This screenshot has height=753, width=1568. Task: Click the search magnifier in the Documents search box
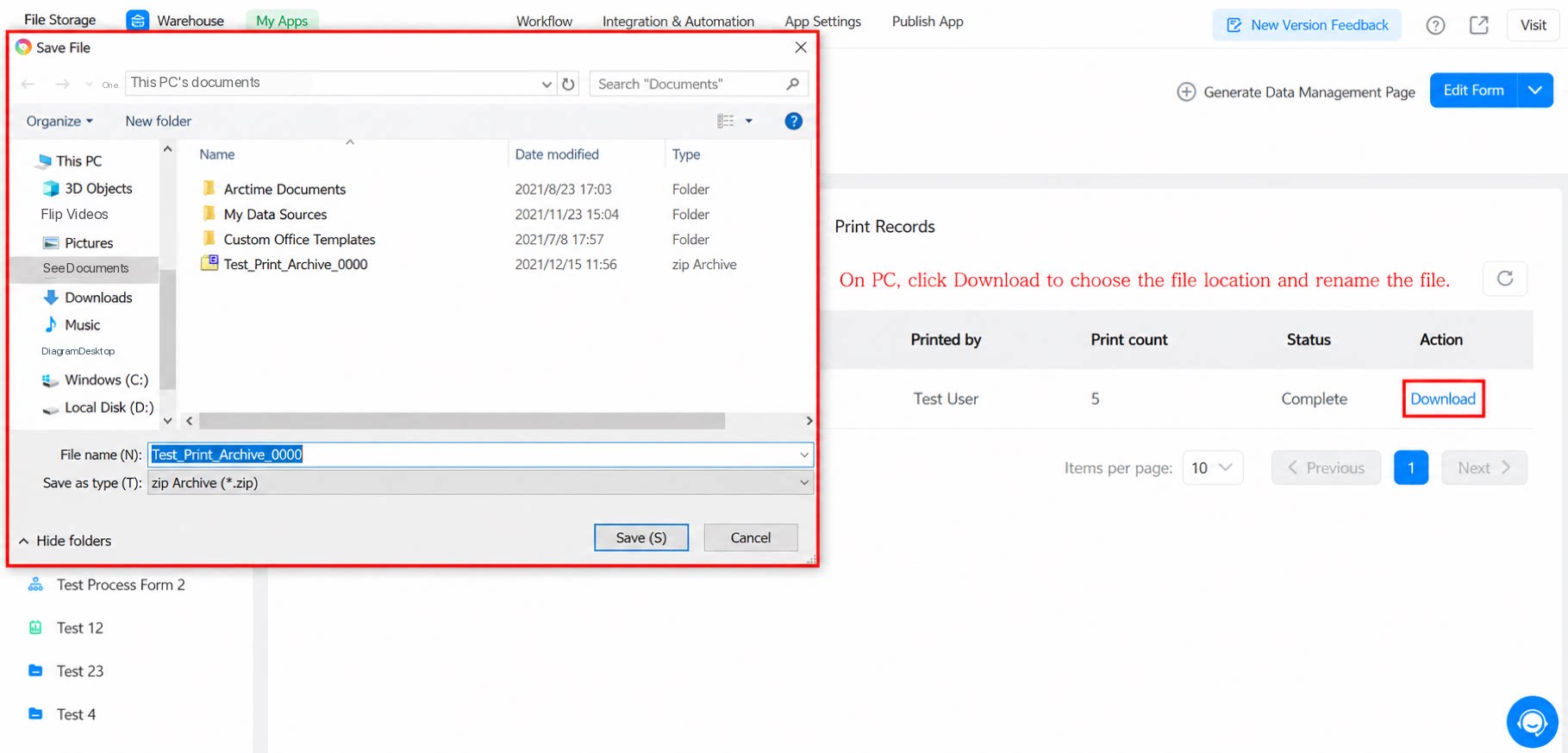(x=792, y=84)
